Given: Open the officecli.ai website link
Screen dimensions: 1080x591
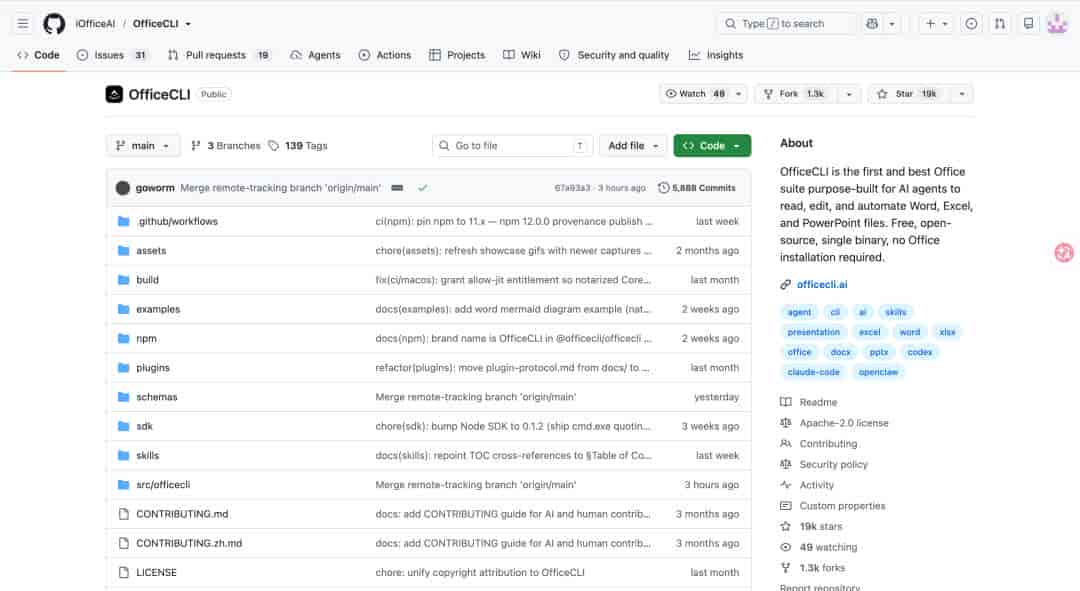Looking at the screenshot, I should [x=822, y=284].
